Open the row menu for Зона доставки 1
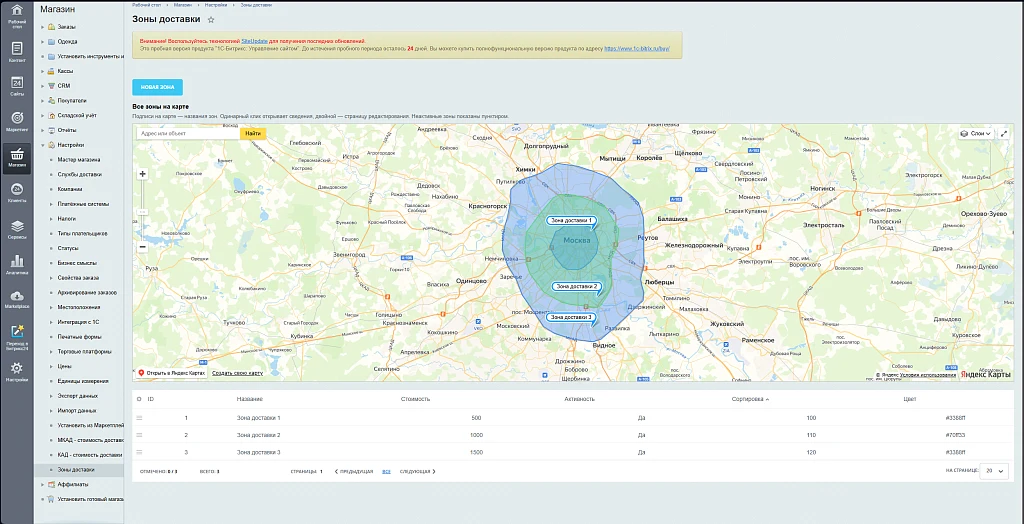 pyautogui.click(x=139, y=418)
